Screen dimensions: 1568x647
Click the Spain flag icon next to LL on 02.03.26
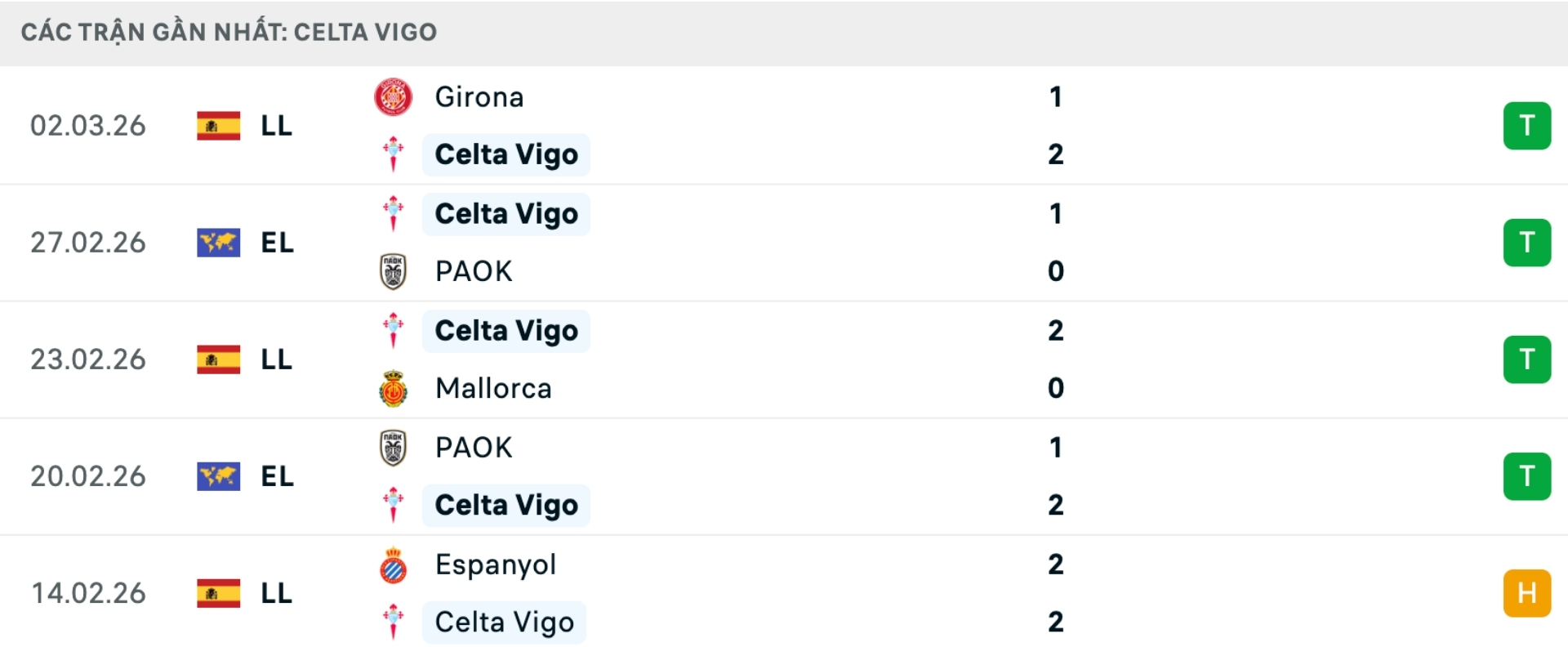click(x=217, y=126)
